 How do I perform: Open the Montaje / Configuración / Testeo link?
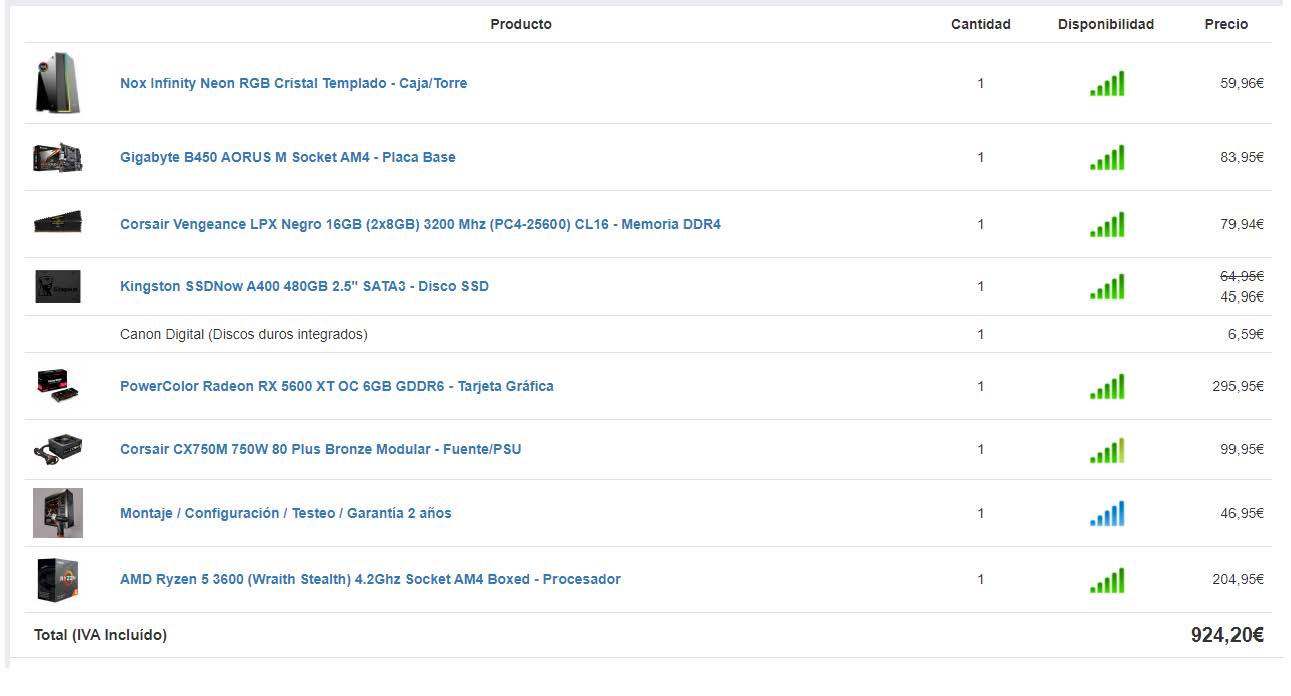(x=285, y=513)
